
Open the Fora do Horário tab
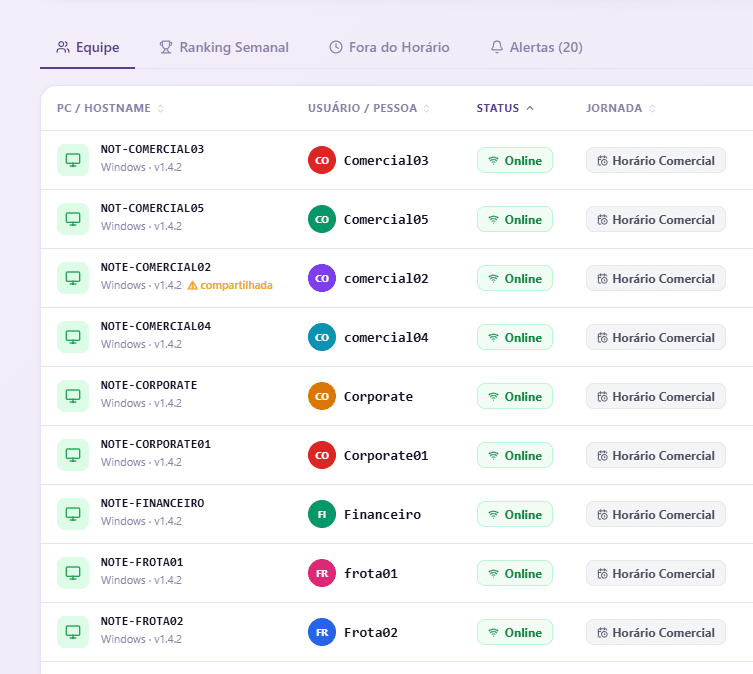(x=389, y=47)
